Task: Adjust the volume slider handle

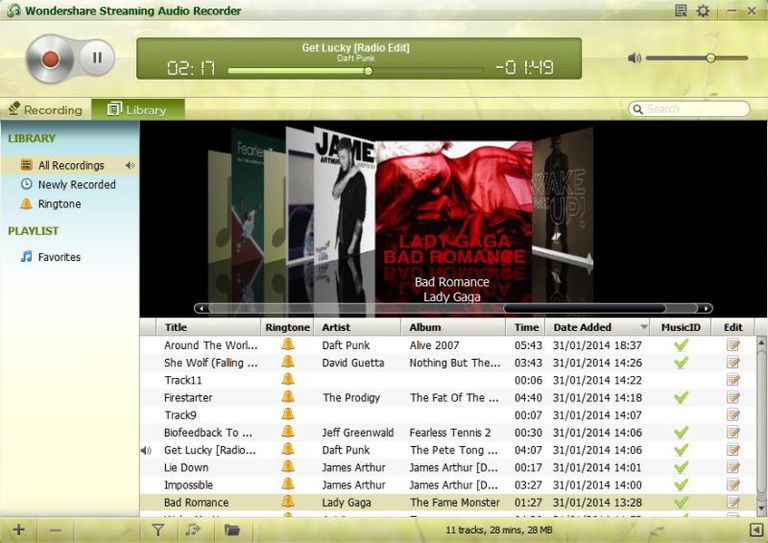Action: [x=710, y=58]
